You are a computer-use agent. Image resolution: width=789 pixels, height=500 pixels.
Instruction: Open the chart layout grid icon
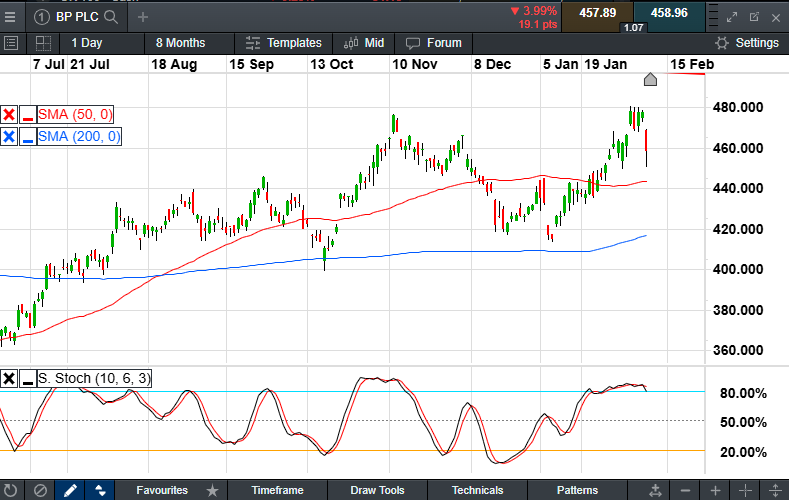(x=43, y=43)
